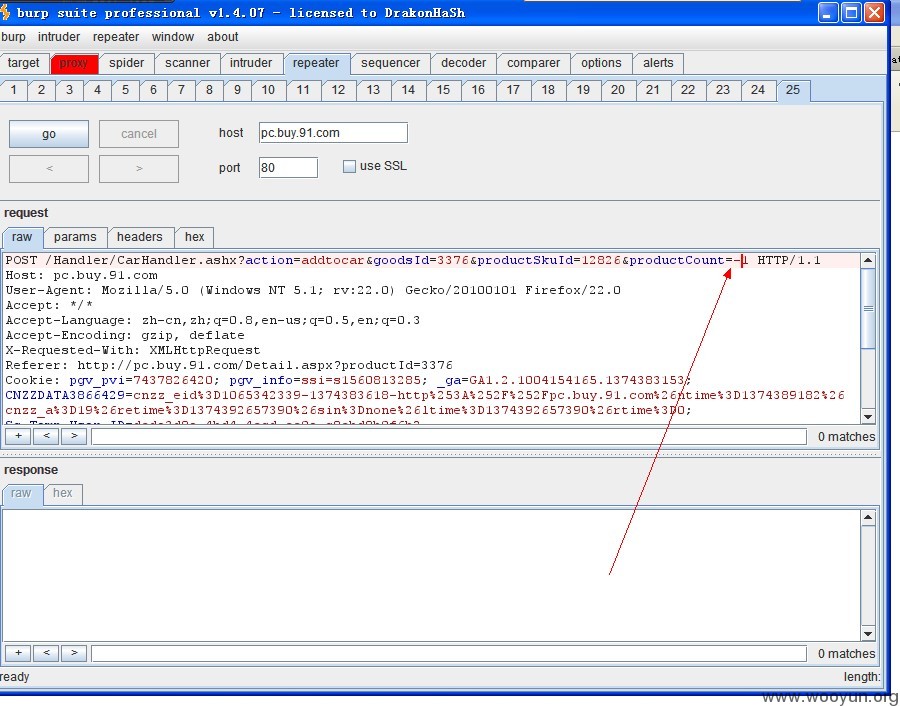Click the response search + options button

[18, 653]
